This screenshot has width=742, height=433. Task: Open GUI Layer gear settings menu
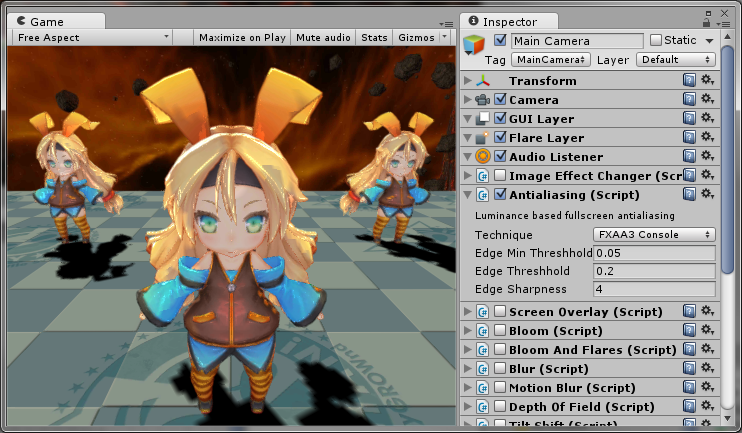coord(707,118)
